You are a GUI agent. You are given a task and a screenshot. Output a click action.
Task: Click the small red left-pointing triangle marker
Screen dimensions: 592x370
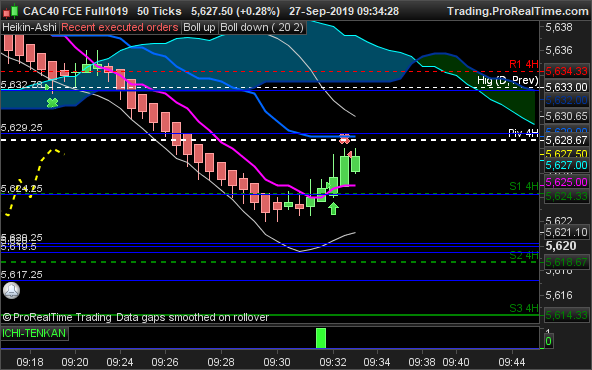350,154
